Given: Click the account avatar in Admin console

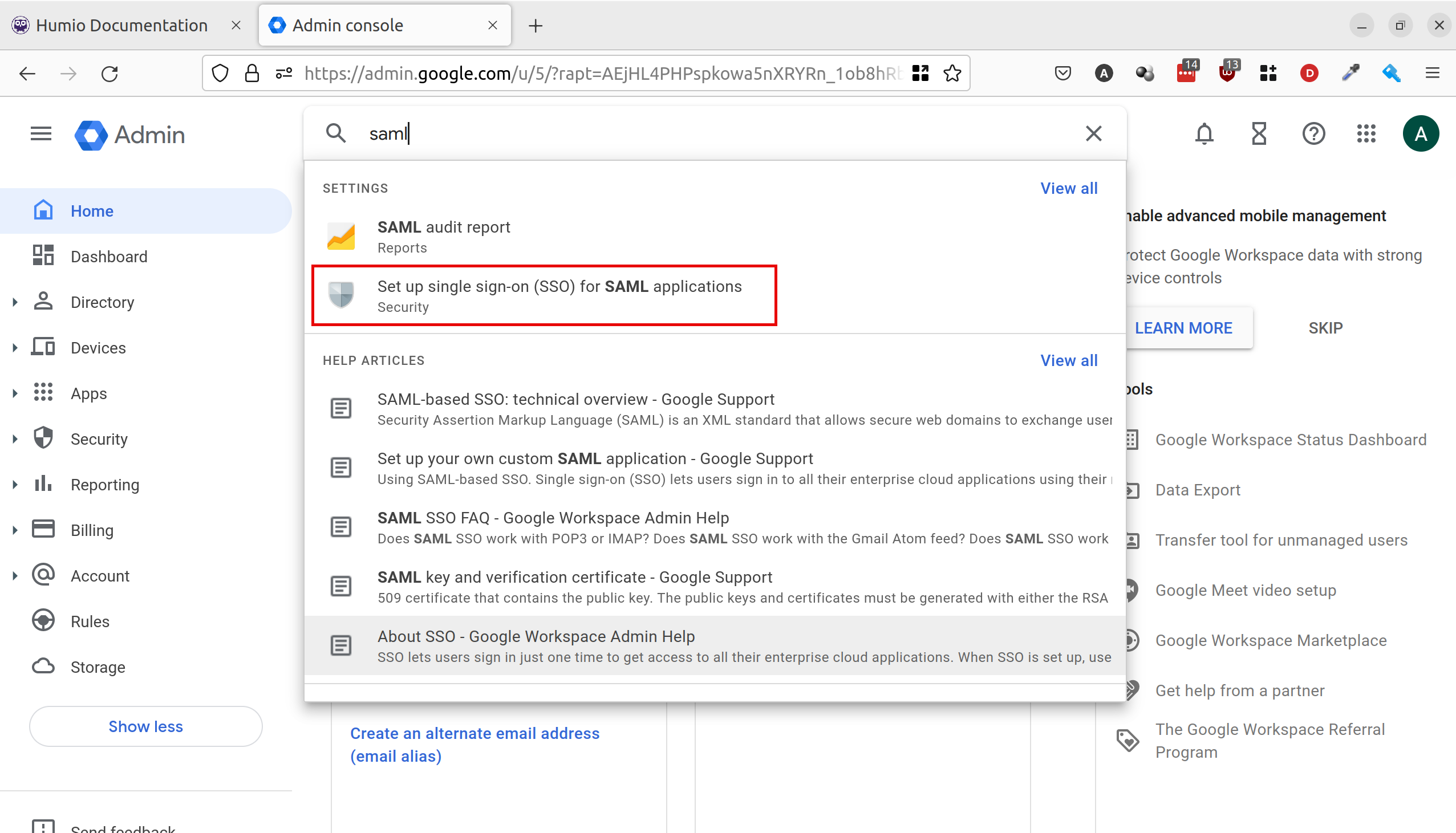Looking at the screenshot, I should tap(1421, 133).
